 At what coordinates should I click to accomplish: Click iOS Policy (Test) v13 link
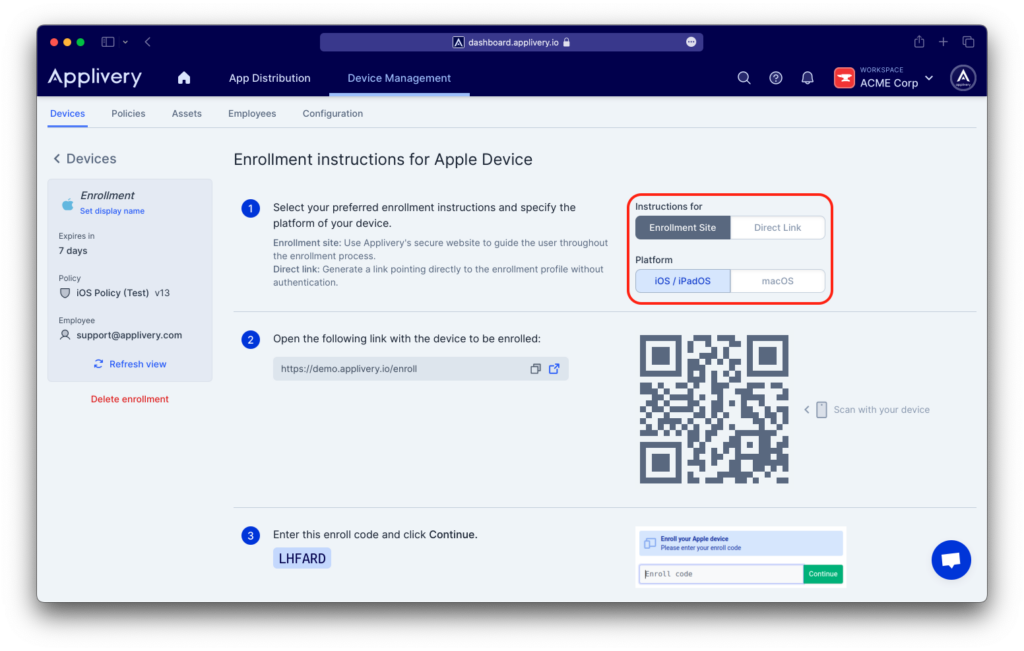tap(123, 293)
